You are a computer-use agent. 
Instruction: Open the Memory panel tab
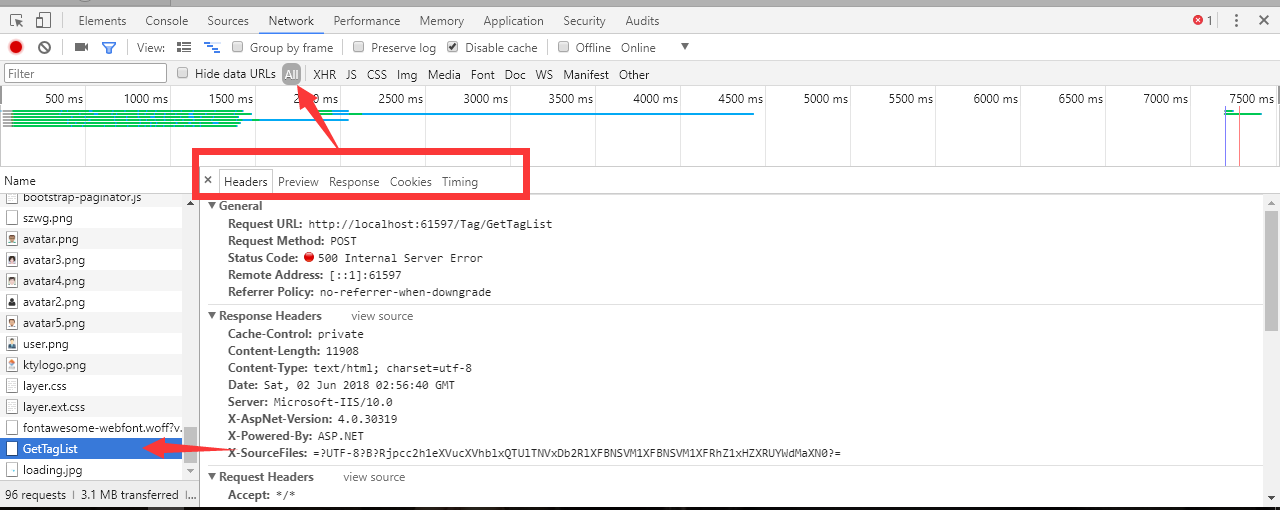coord(441,20)
